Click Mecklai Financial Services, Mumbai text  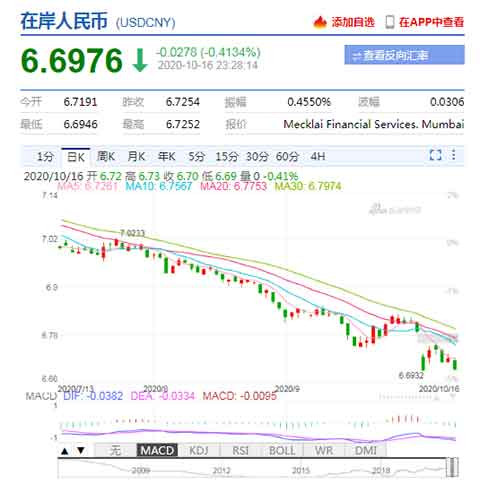(374, 124)
